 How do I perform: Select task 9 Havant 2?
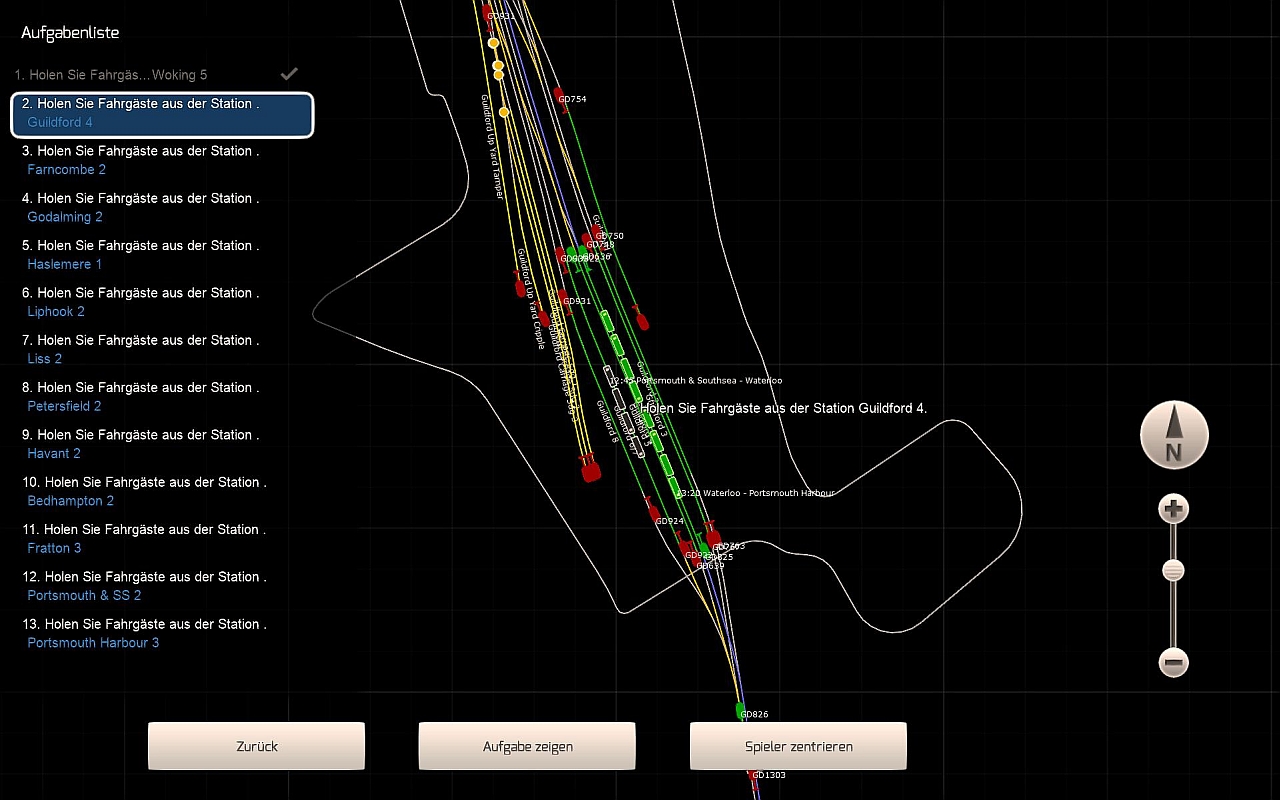tap(162, 444)
